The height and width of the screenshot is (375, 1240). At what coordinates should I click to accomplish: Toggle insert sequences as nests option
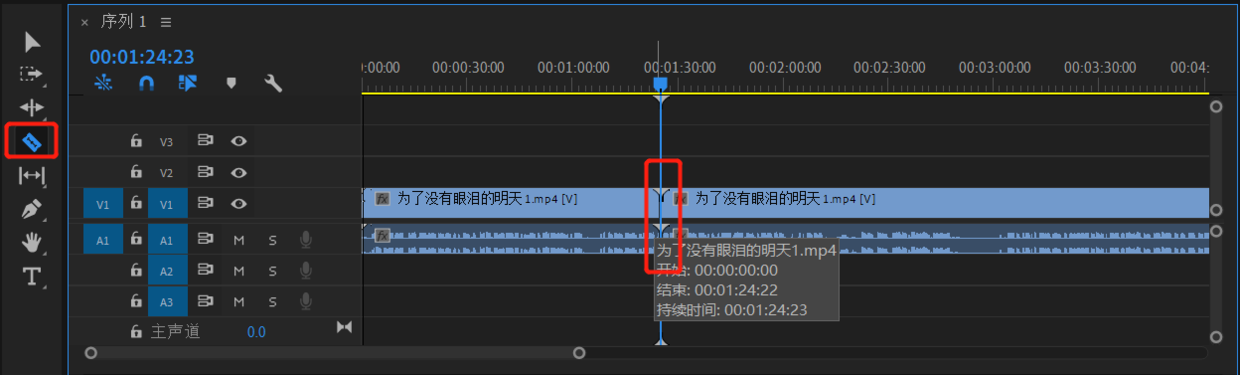pyautogui.click(x=103, y=84)
